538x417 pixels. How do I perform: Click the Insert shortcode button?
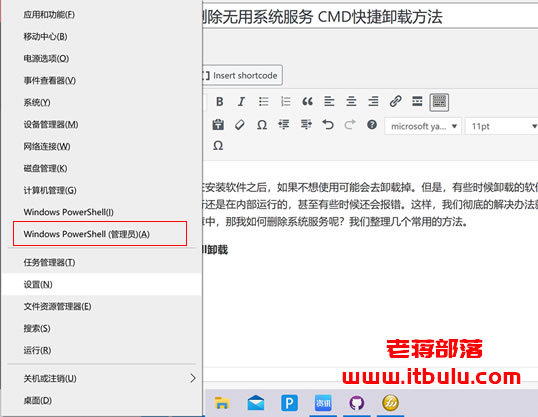243,75
